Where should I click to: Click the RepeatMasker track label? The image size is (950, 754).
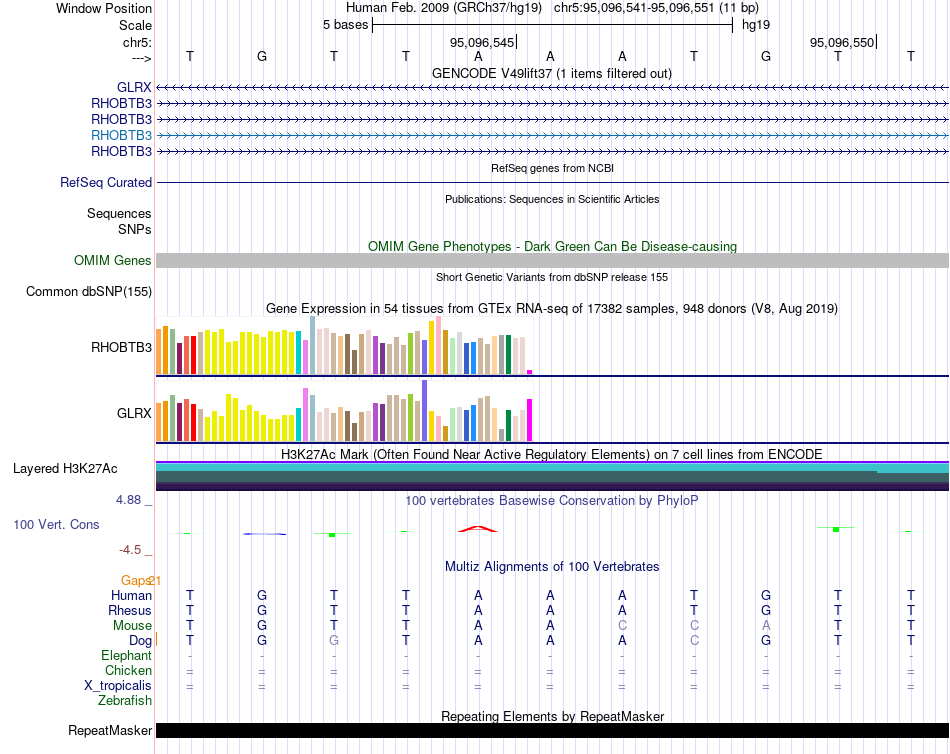[110, 731]
